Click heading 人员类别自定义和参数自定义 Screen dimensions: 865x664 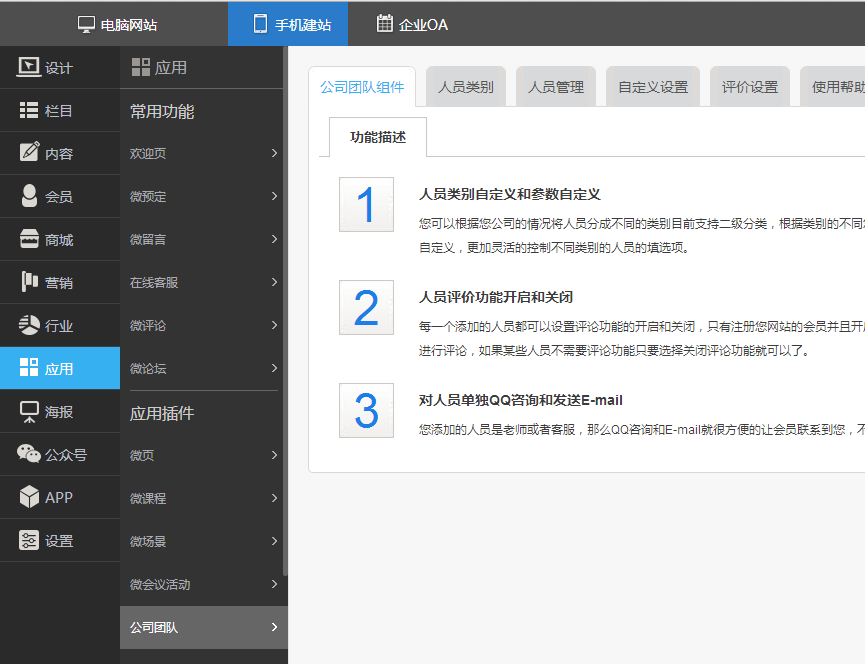pyautogui.click(x=509, y=194)
